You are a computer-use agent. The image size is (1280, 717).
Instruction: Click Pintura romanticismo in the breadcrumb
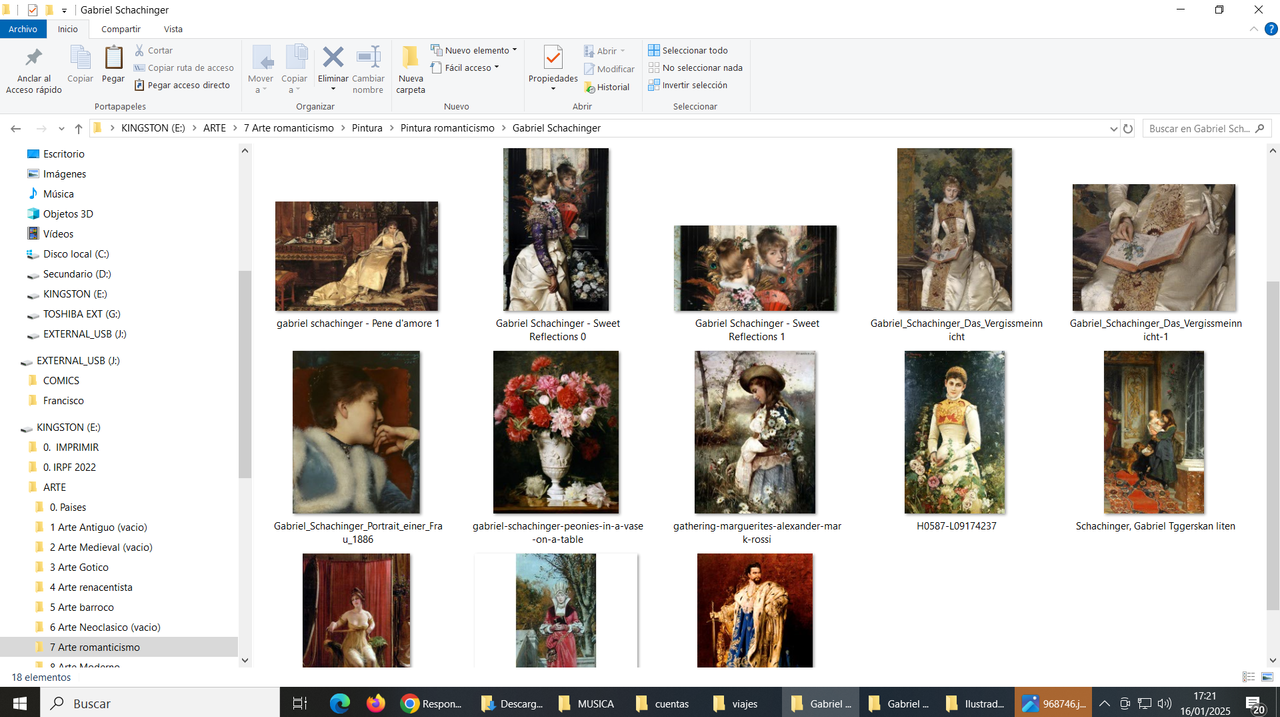(x=447, y=129)
